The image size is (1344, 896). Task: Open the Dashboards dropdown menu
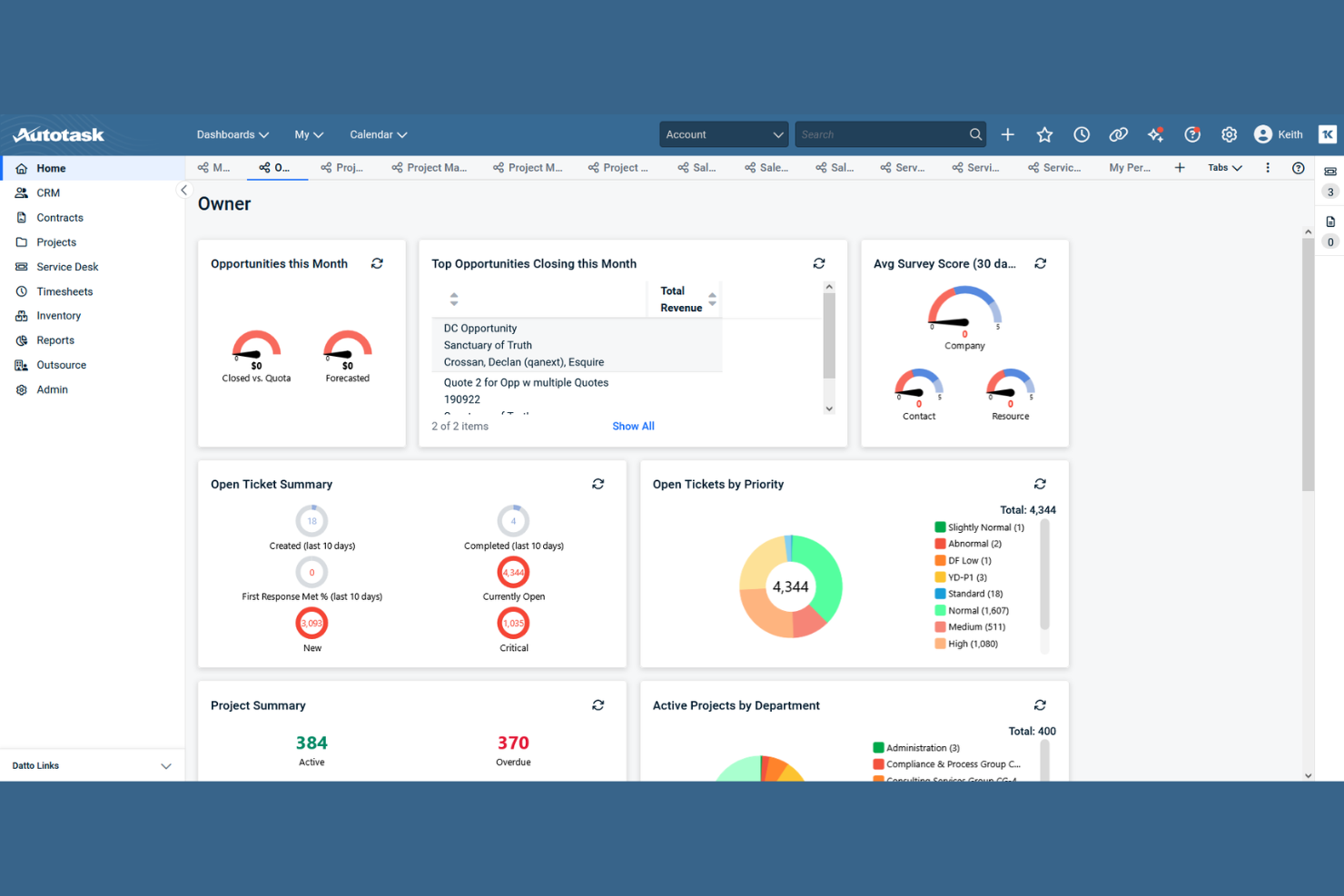[x=232, y=134]
